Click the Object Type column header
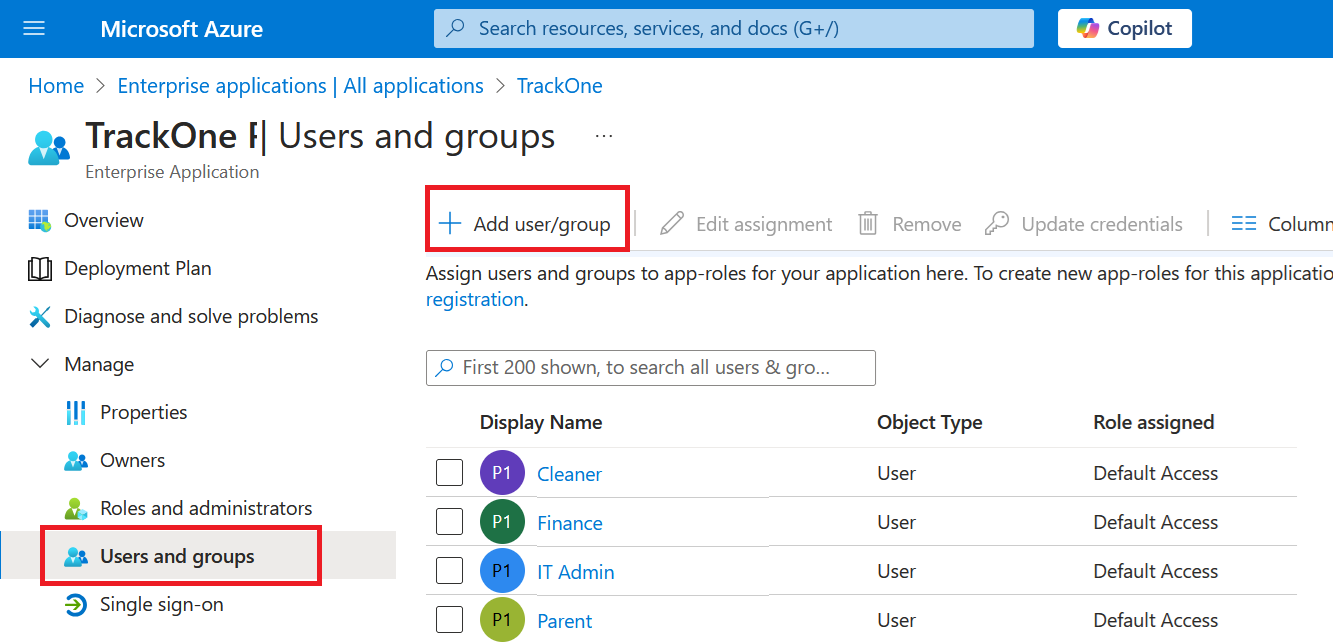1333x643 pixels. tap(930, 422)
